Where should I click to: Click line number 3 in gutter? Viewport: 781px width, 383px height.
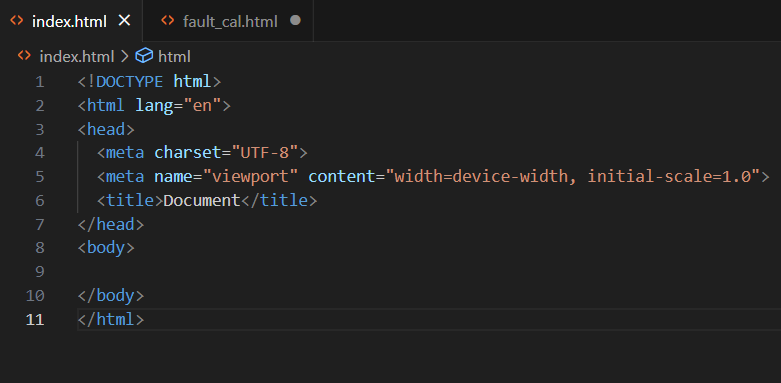pos(39,129)
